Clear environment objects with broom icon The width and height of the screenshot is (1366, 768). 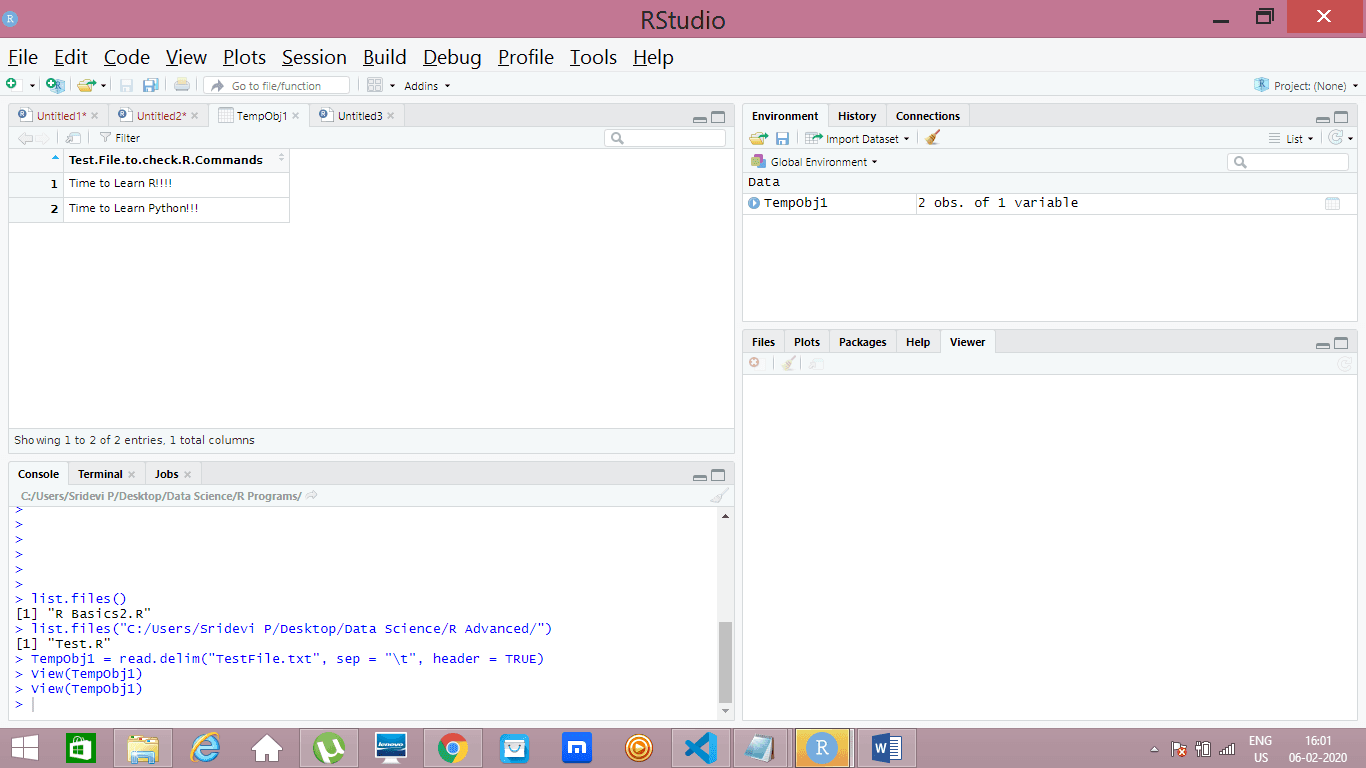(x=933, y=138)
